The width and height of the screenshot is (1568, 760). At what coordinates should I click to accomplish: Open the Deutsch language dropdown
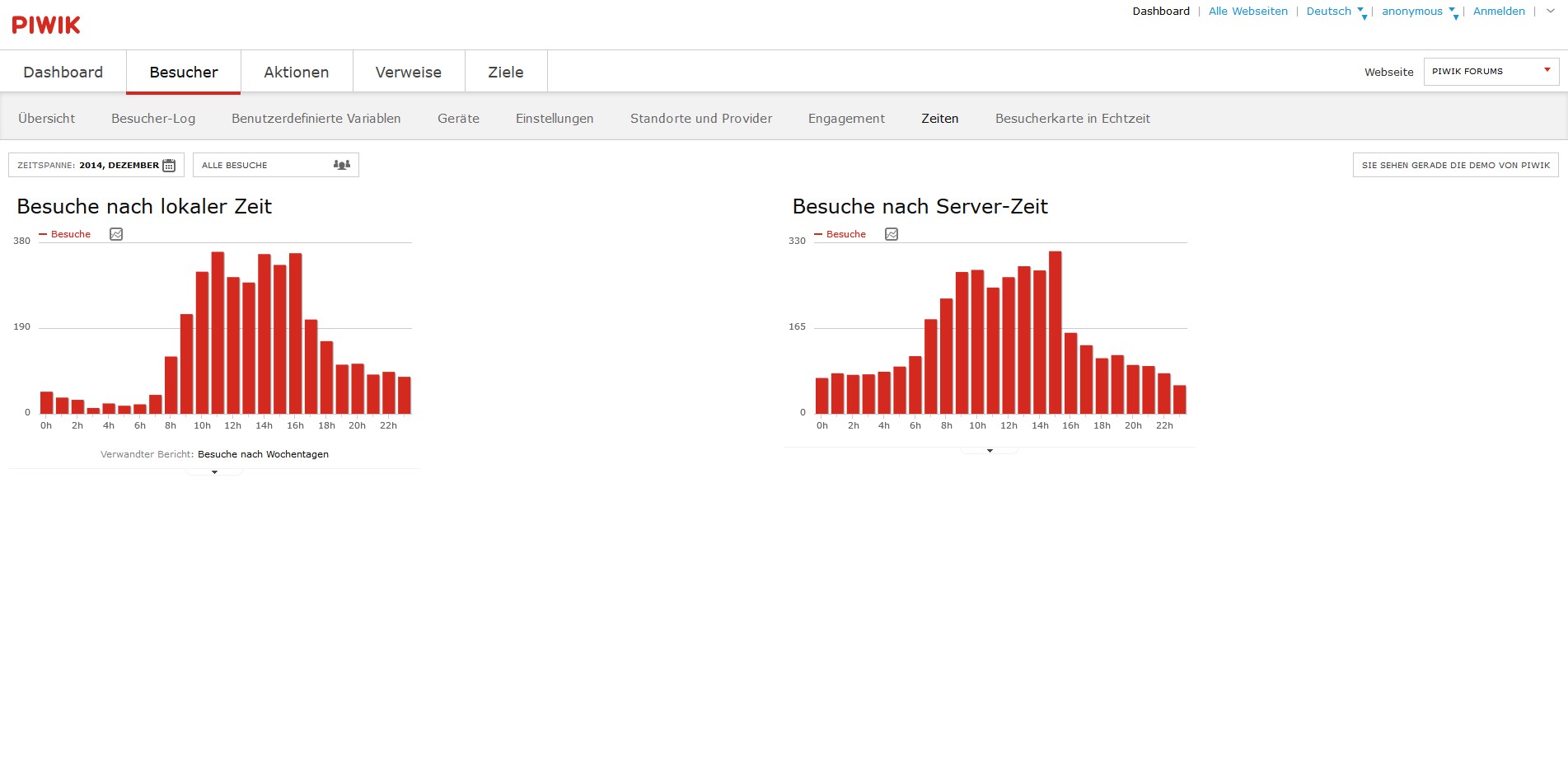(x=1336, y=12)
